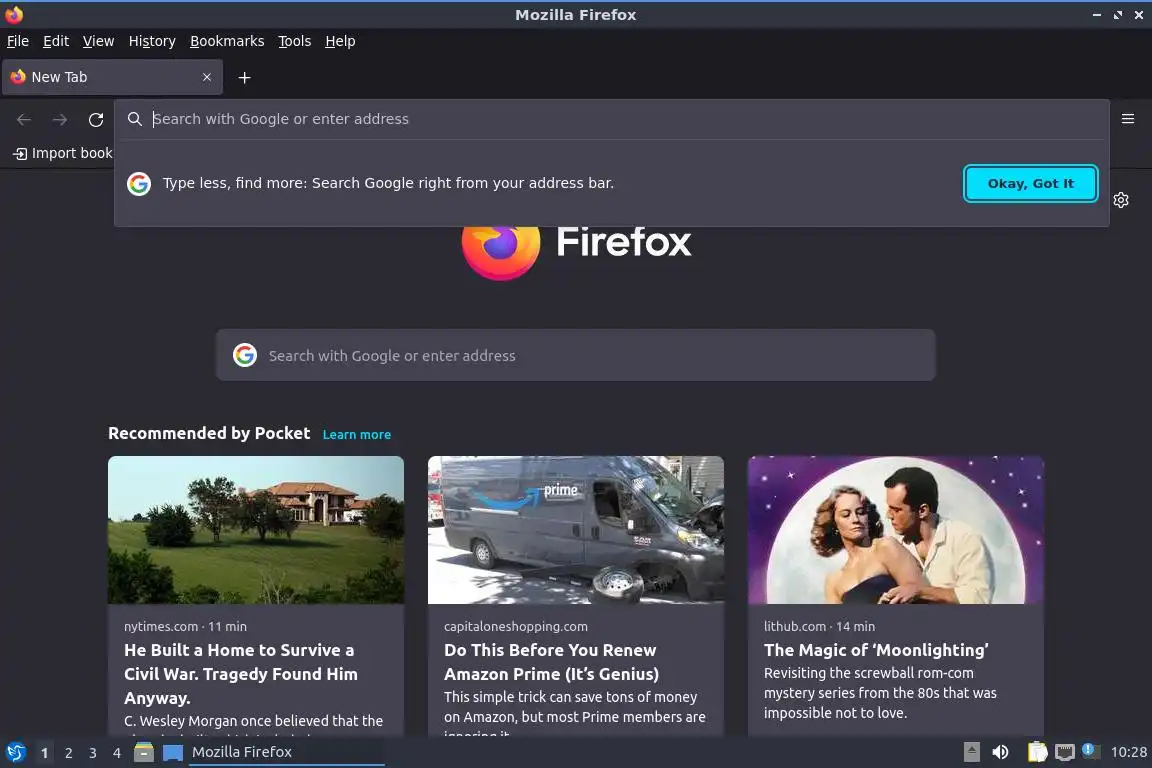This screenshot has height=768, width=1152.
Task: Click the eject removable media tray icon
Action: [971, 752]
